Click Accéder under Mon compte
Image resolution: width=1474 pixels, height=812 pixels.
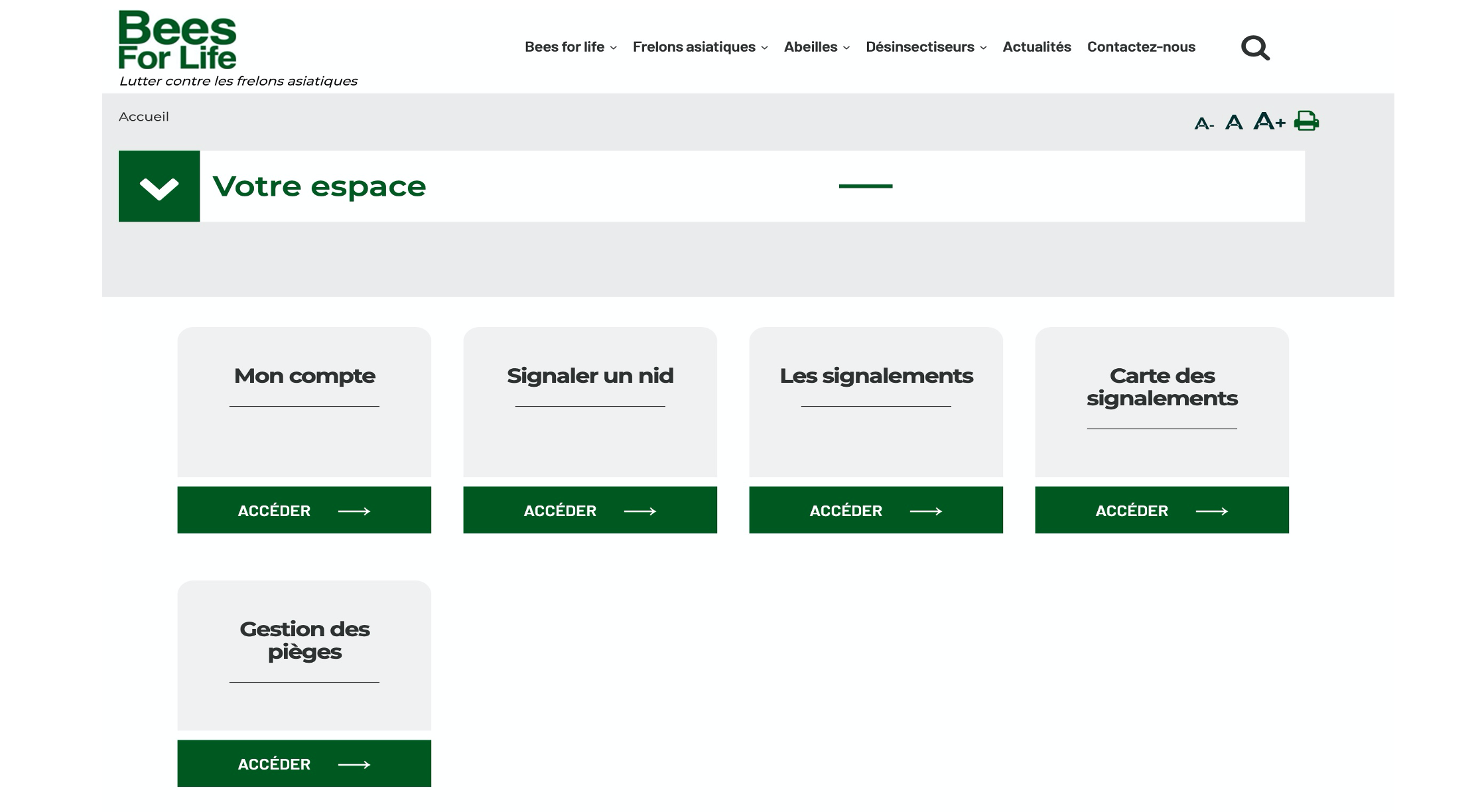point(304,510)
